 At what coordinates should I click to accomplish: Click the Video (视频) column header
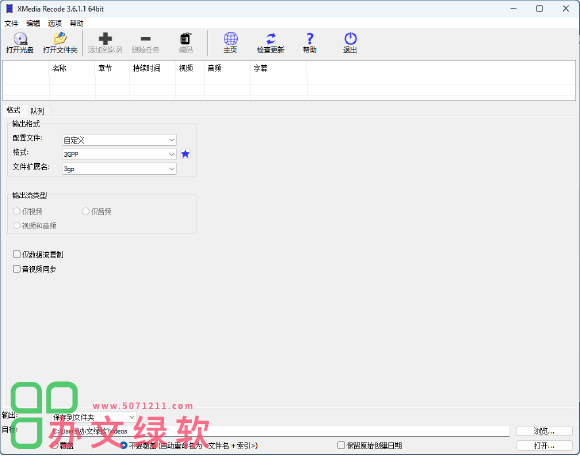(x=190, y=68)
